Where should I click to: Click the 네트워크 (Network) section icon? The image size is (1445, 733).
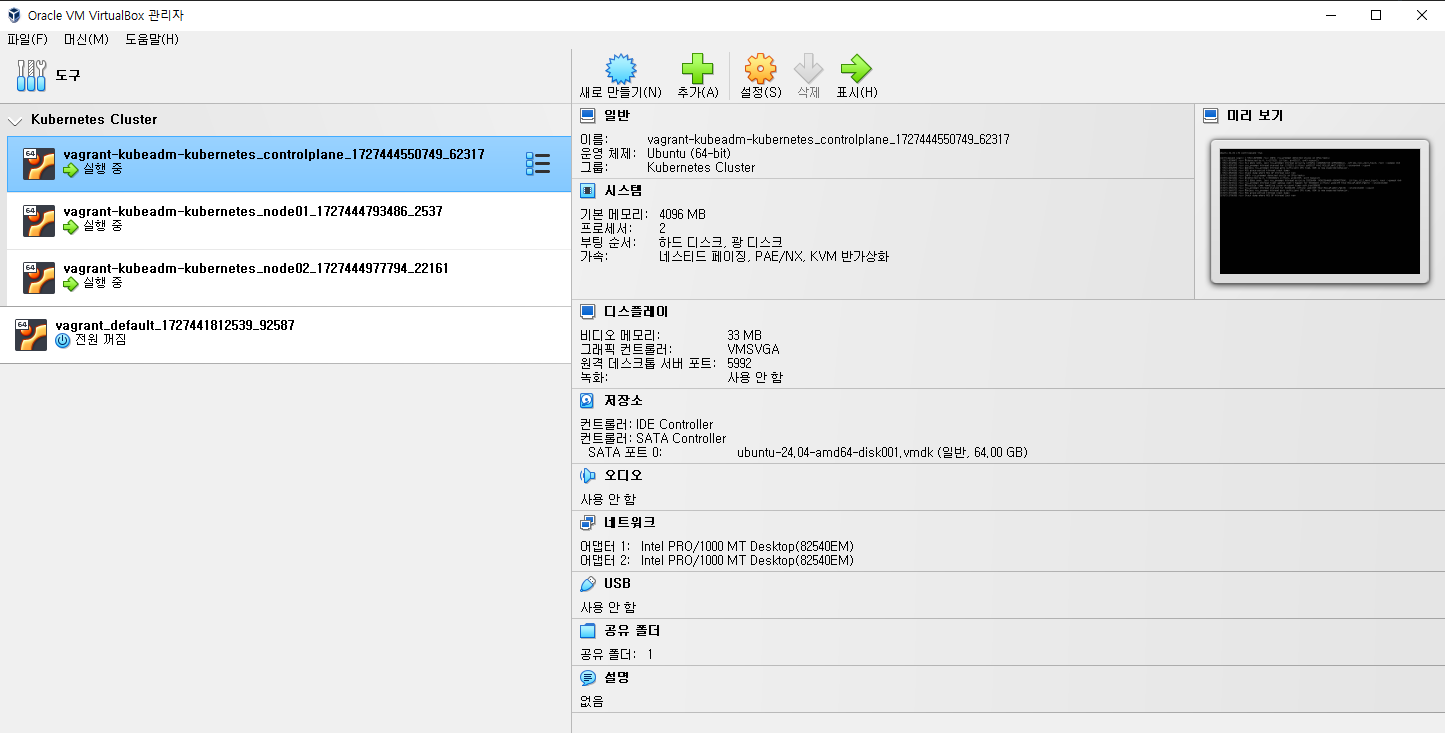[x=588, y=523]
